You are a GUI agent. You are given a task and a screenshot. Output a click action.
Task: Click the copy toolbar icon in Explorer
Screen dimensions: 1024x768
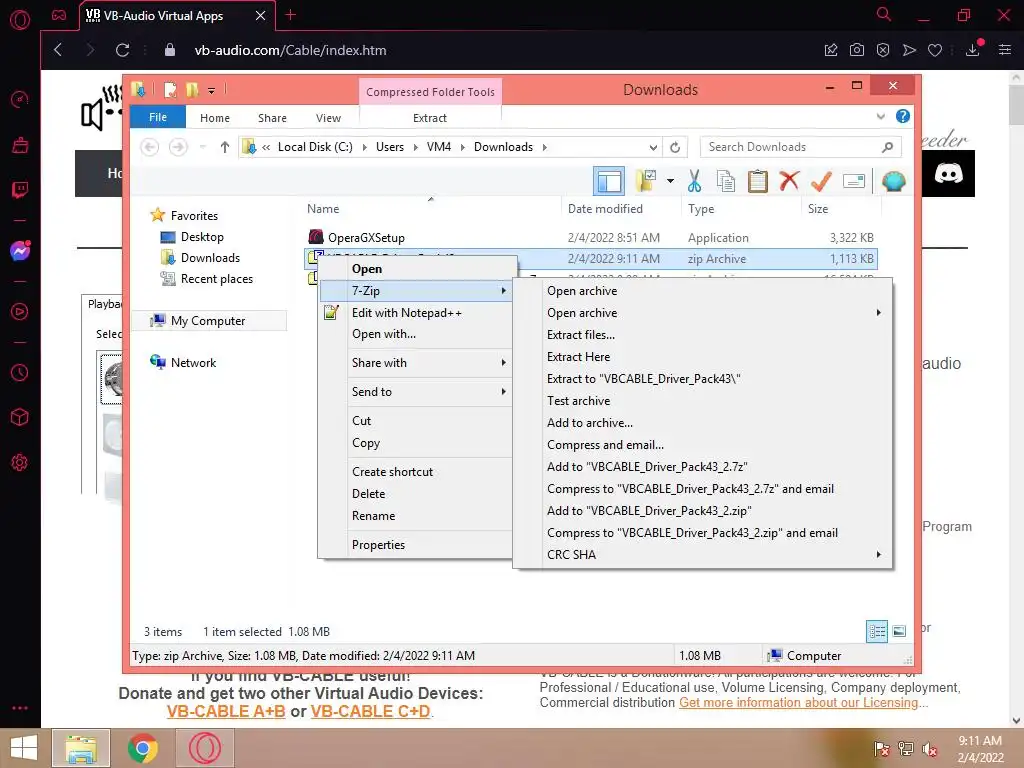pyautogui.click(x=726, y=181)
